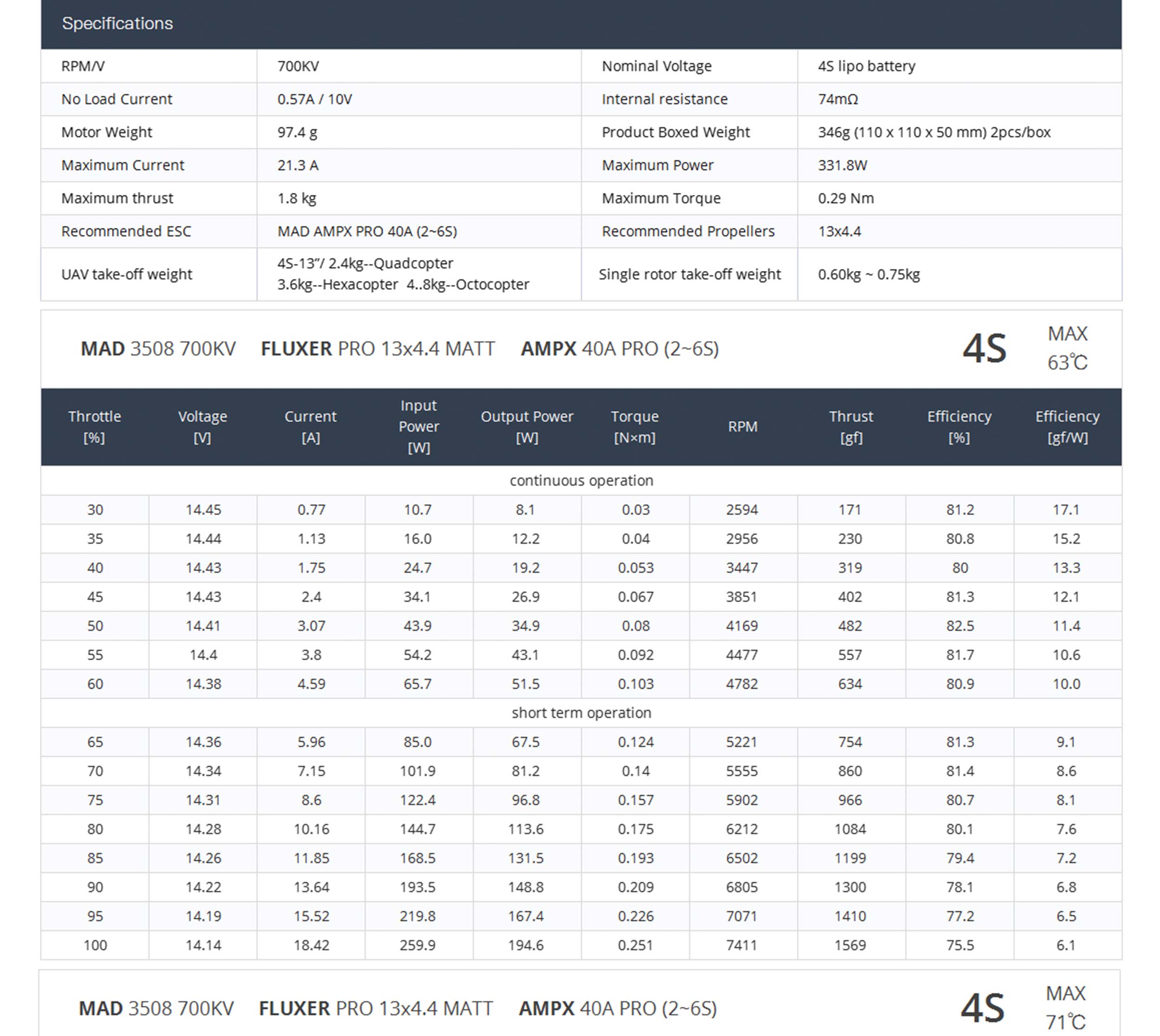Click the Specifications header title
The width and height of the screenshot is (1160, 1036).
pyautogui.click(x=117, y=23)
